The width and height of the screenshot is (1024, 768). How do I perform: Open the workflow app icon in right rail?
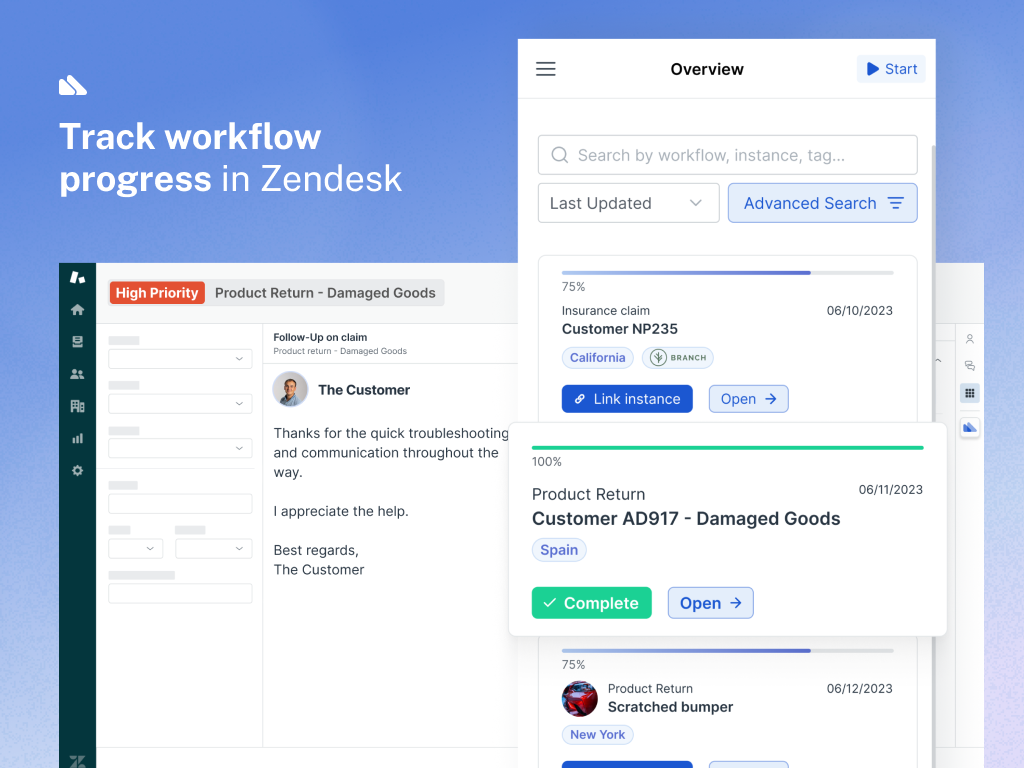click(970, 427)
